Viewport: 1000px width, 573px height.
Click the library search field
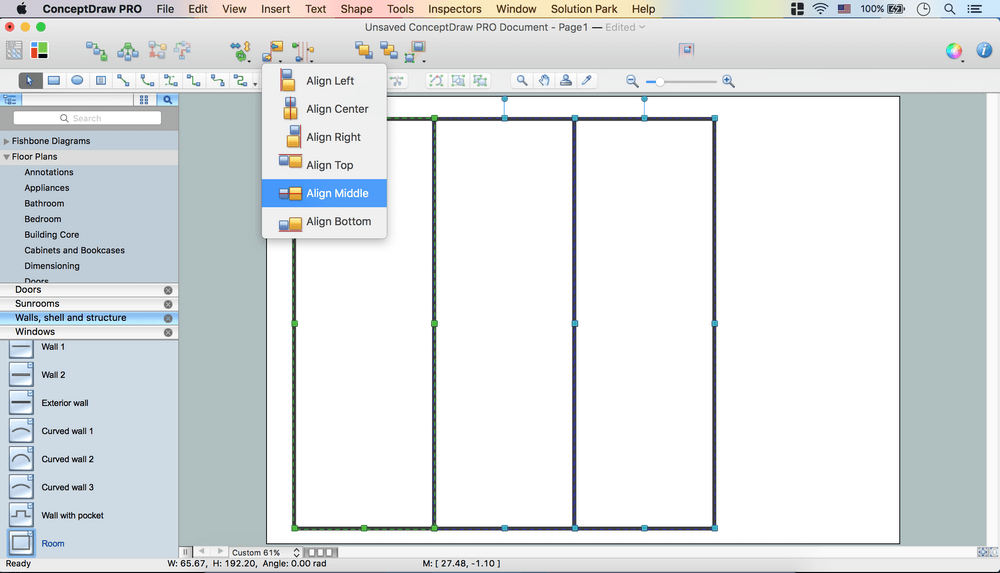tap(87, 118)
